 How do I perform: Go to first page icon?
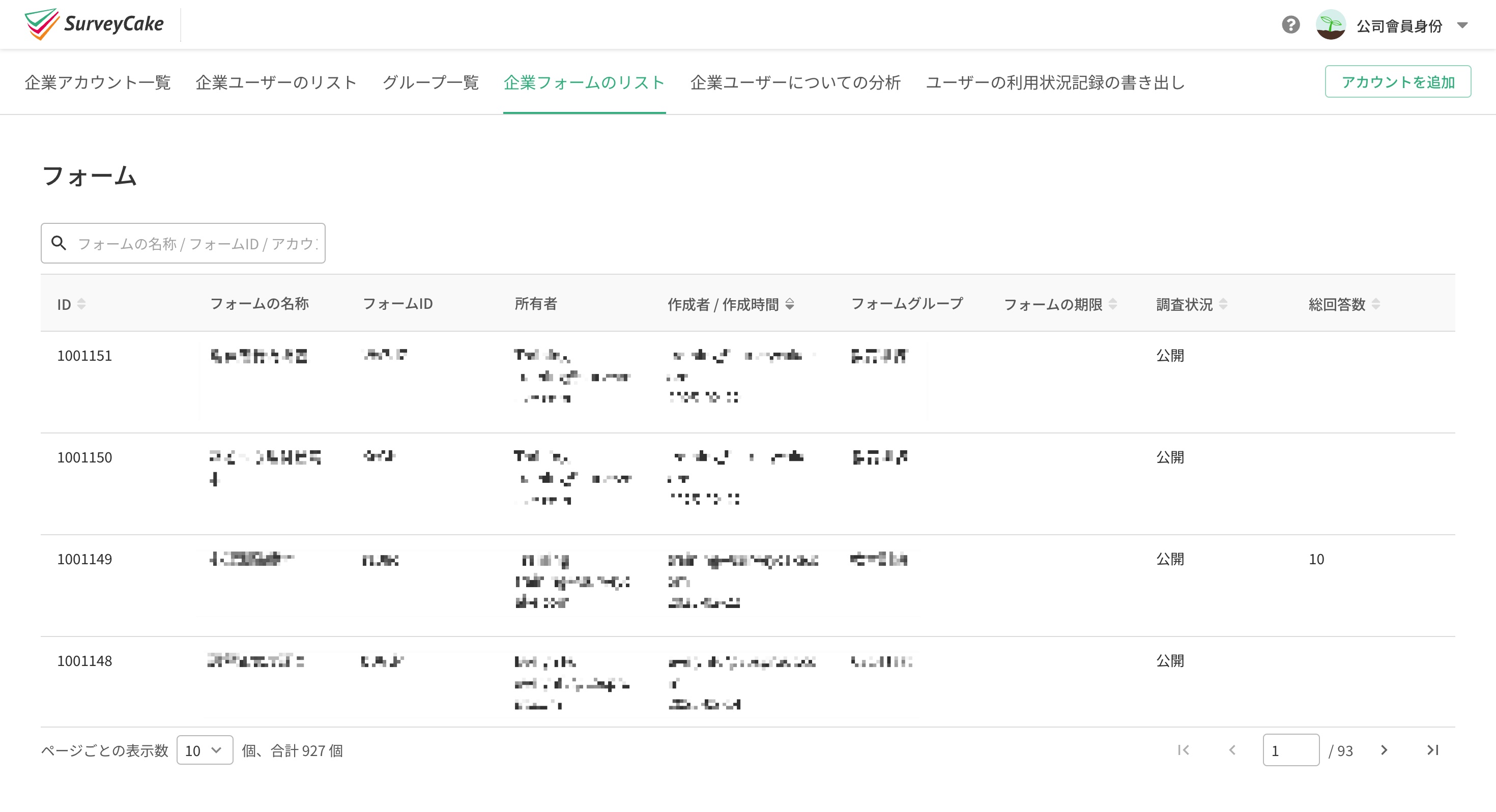(1183, 750)
